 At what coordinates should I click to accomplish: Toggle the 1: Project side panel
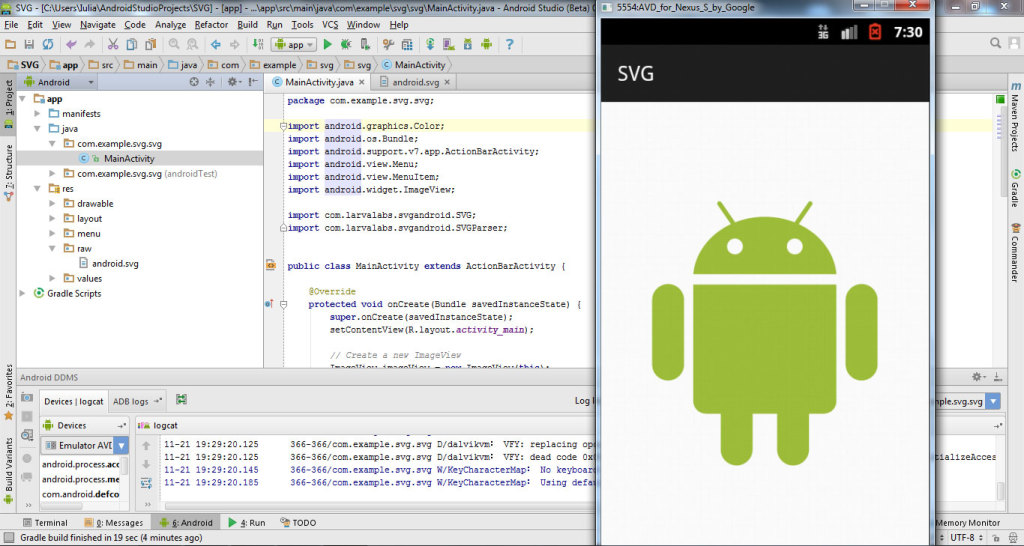point(8,103)
